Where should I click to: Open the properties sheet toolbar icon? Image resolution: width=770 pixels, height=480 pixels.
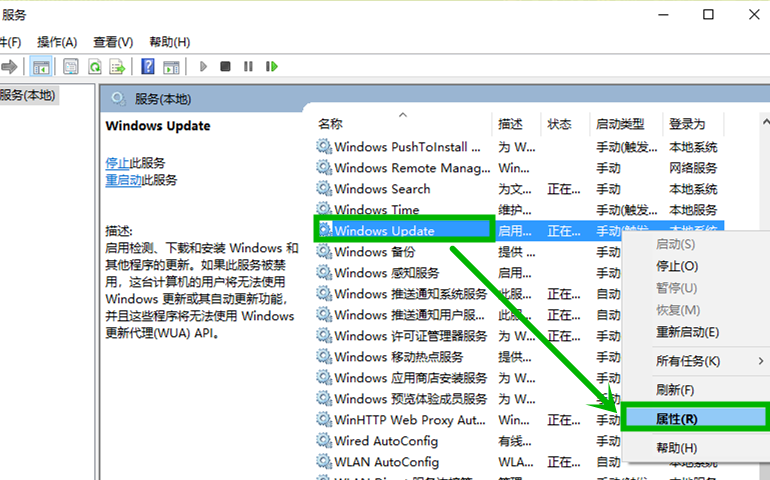click(71, 66)
